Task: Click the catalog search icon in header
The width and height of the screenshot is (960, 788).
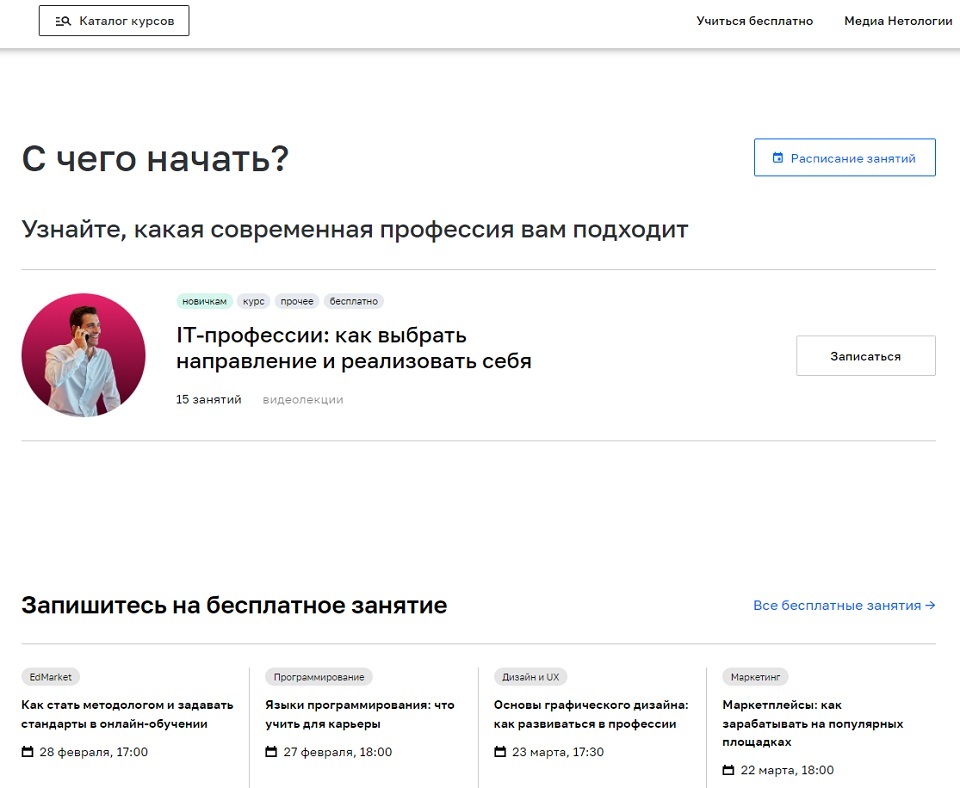Action: [63, 21]
